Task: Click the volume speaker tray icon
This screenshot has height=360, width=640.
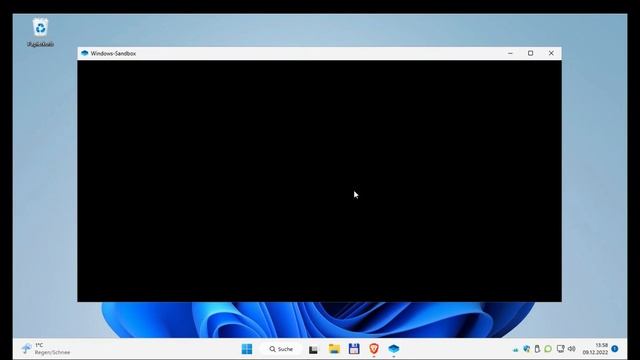Action: click(x=571, y=349)
